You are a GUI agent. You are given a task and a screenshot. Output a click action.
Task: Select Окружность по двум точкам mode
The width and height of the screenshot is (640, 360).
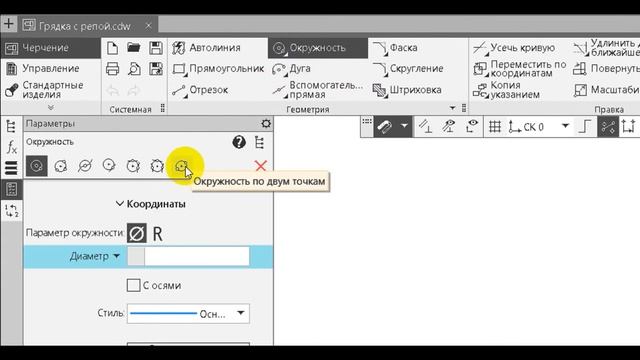click(181, 166)
